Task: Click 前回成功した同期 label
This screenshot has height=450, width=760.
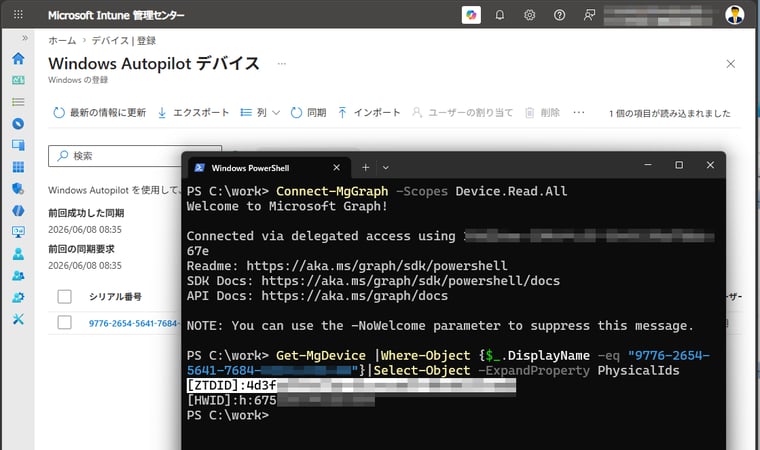Action: [86, 213]
